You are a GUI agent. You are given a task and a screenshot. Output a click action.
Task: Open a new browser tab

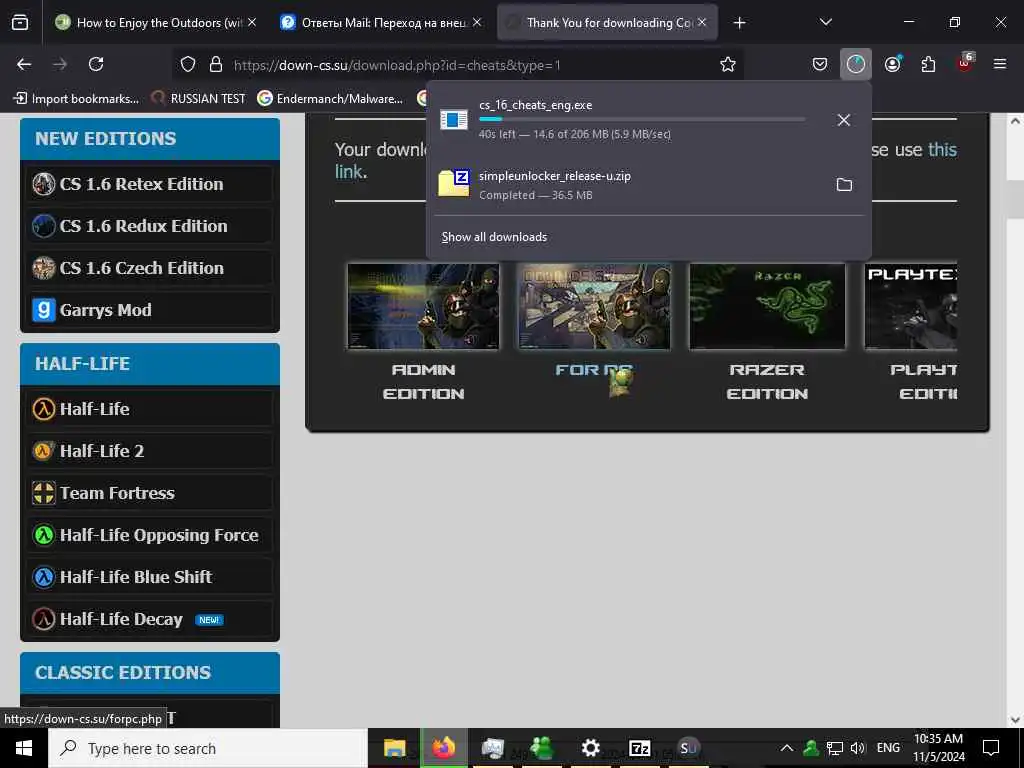[739, 23]
